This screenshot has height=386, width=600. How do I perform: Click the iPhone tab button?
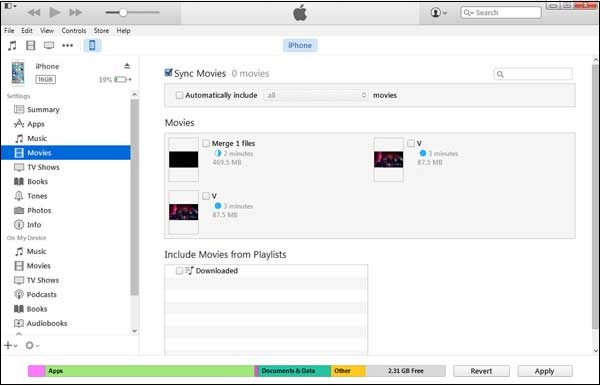pyautogui.click(x=300, y=45)
